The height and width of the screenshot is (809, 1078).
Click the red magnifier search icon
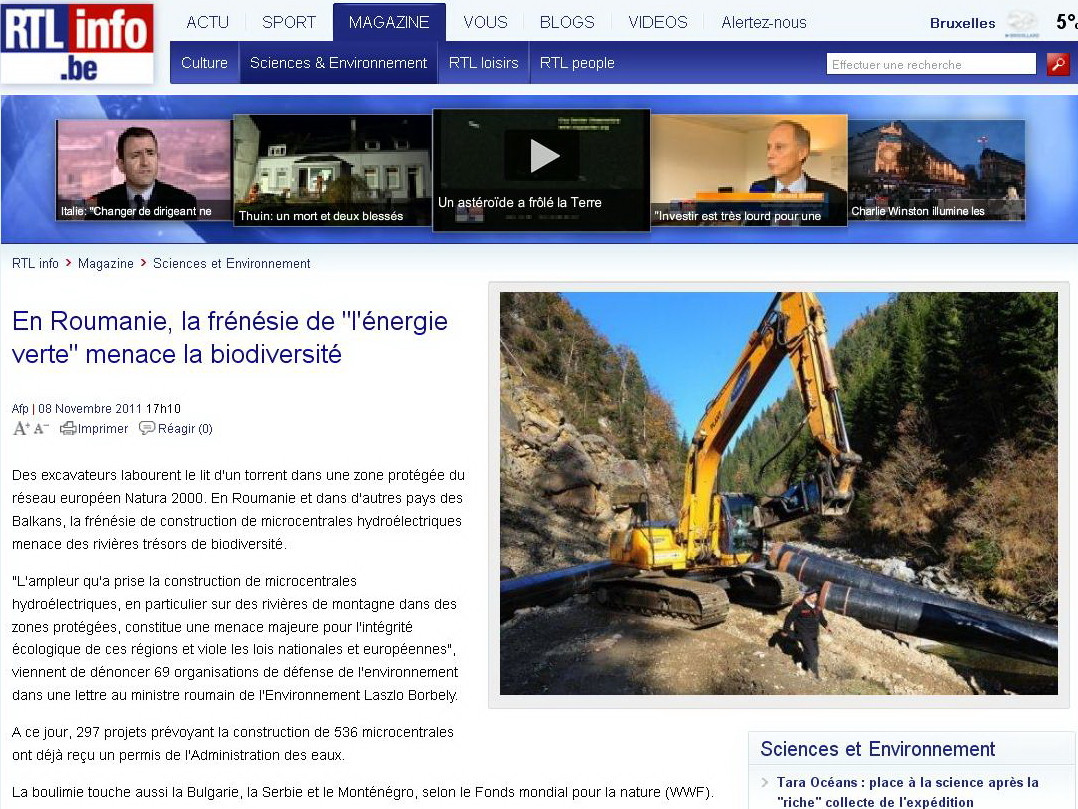pos(1058,63)
